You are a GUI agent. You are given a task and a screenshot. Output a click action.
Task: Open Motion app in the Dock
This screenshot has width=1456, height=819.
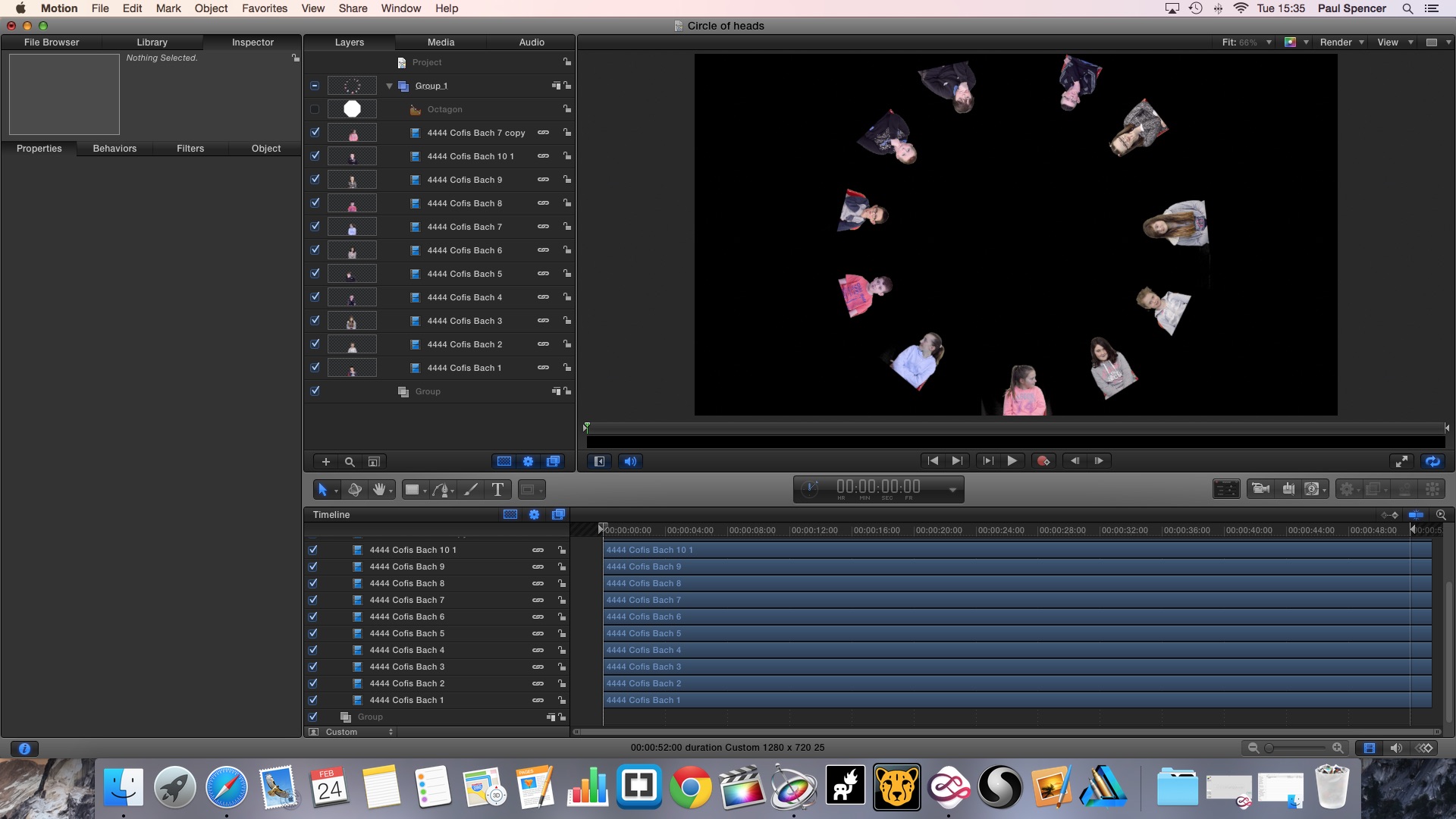click(793, 787)
